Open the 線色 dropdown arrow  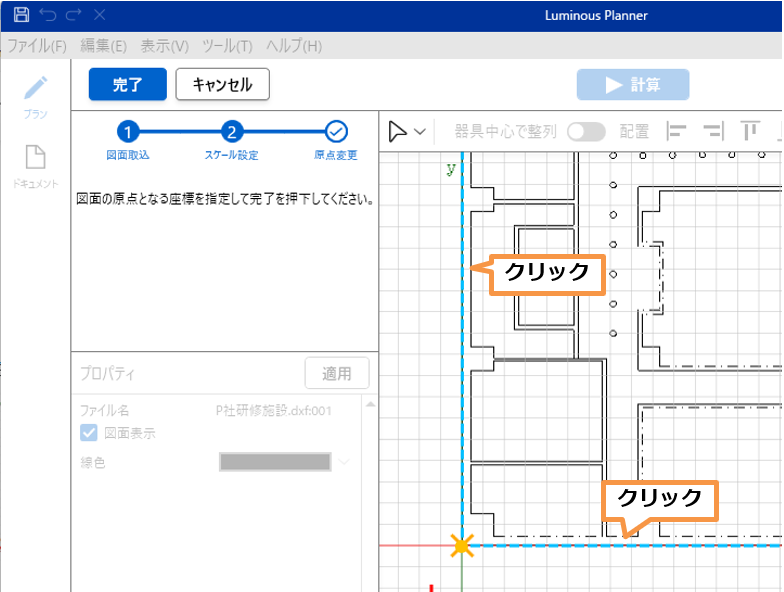[x=345, y=461]
